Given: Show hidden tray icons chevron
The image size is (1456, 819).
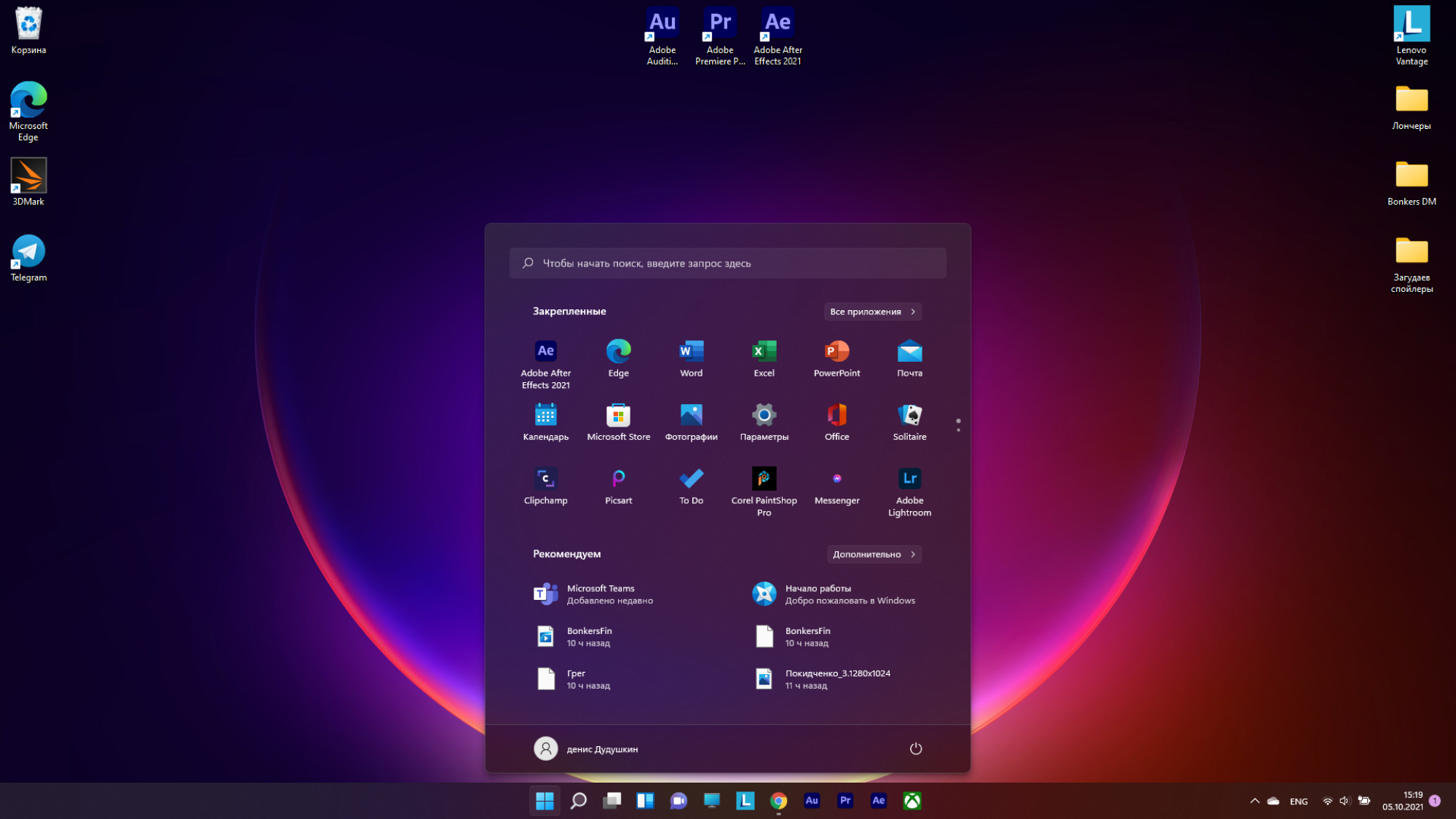Looking at the screenshot, I should pyautogui.click(x=1254, y=801).
